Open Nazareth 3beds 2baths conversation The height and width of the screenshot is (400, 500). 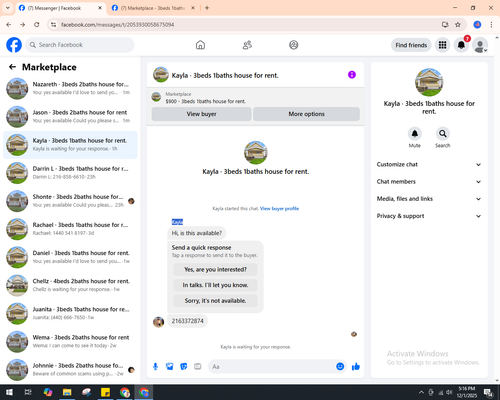[x=70, y=88]
